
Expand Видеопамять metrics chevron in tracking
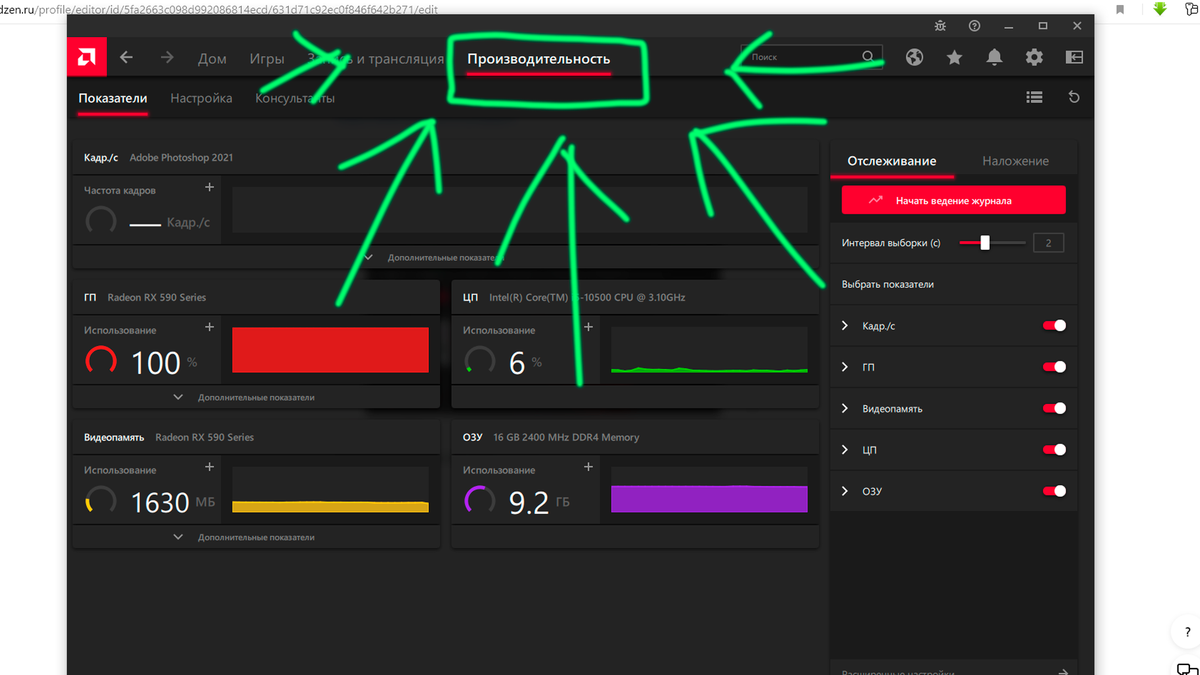click(x=845, y=408)
